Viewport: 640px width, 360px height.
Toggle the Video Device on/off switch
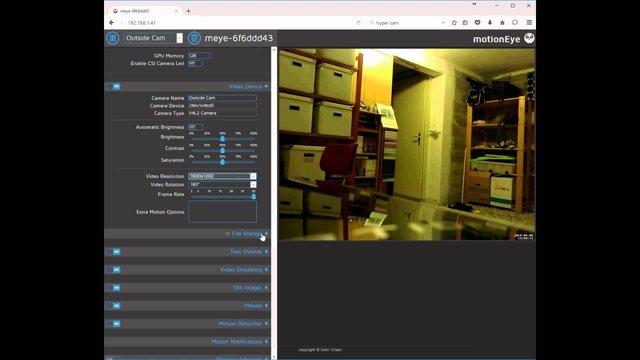click(x=113, y=87)
